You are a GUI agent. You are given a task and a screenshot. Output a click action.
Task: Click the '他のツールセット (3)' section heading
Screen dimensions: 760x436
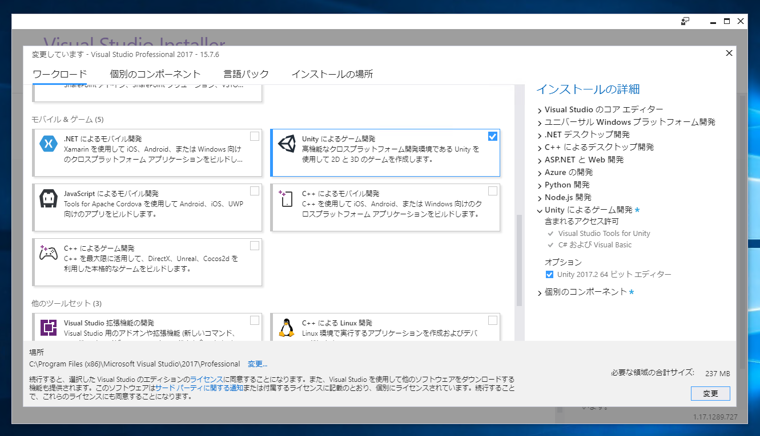pos(66,303)
